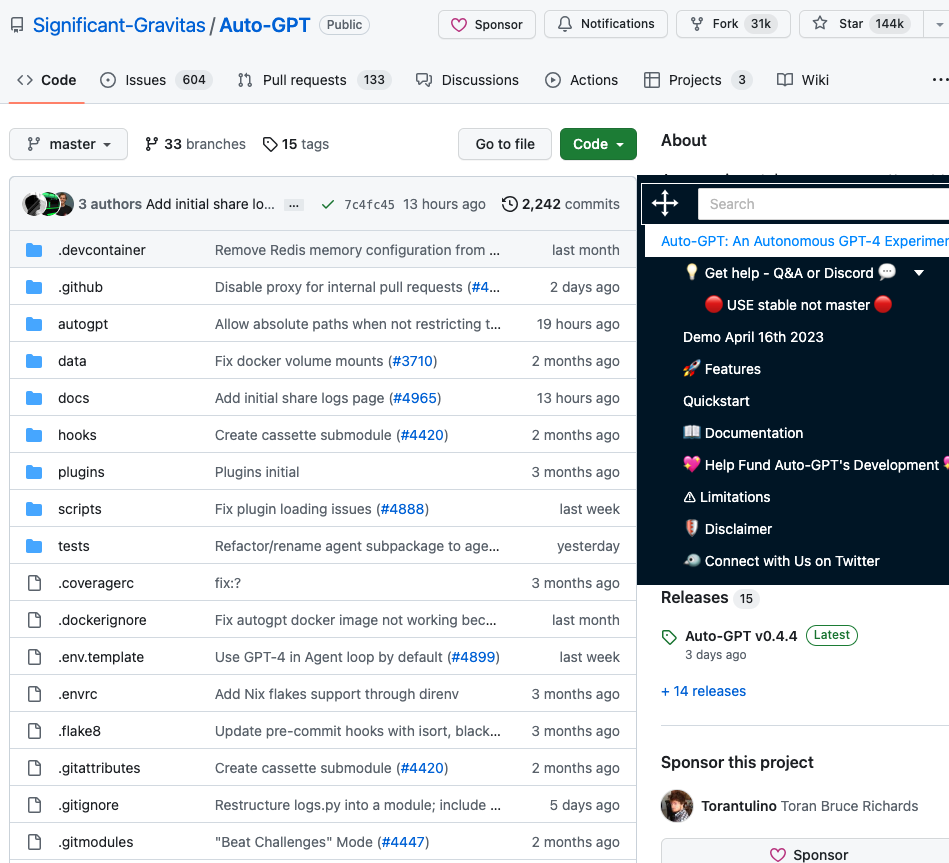This screenshot has width=949, height=863.
Task: Click the tests folder icon
Action: 34,546
